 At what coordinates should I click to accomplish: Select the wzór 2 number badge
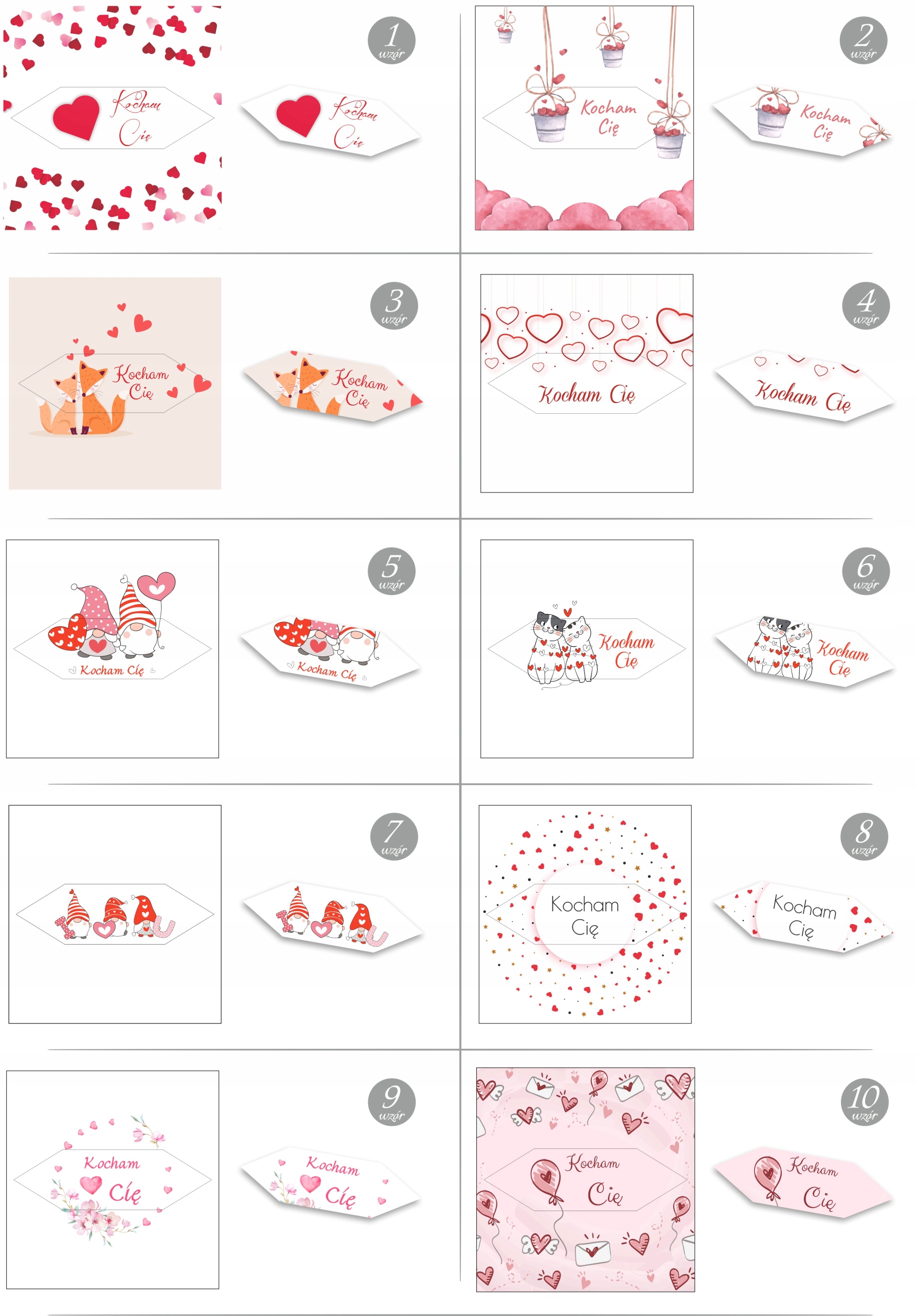pos(863,40)
